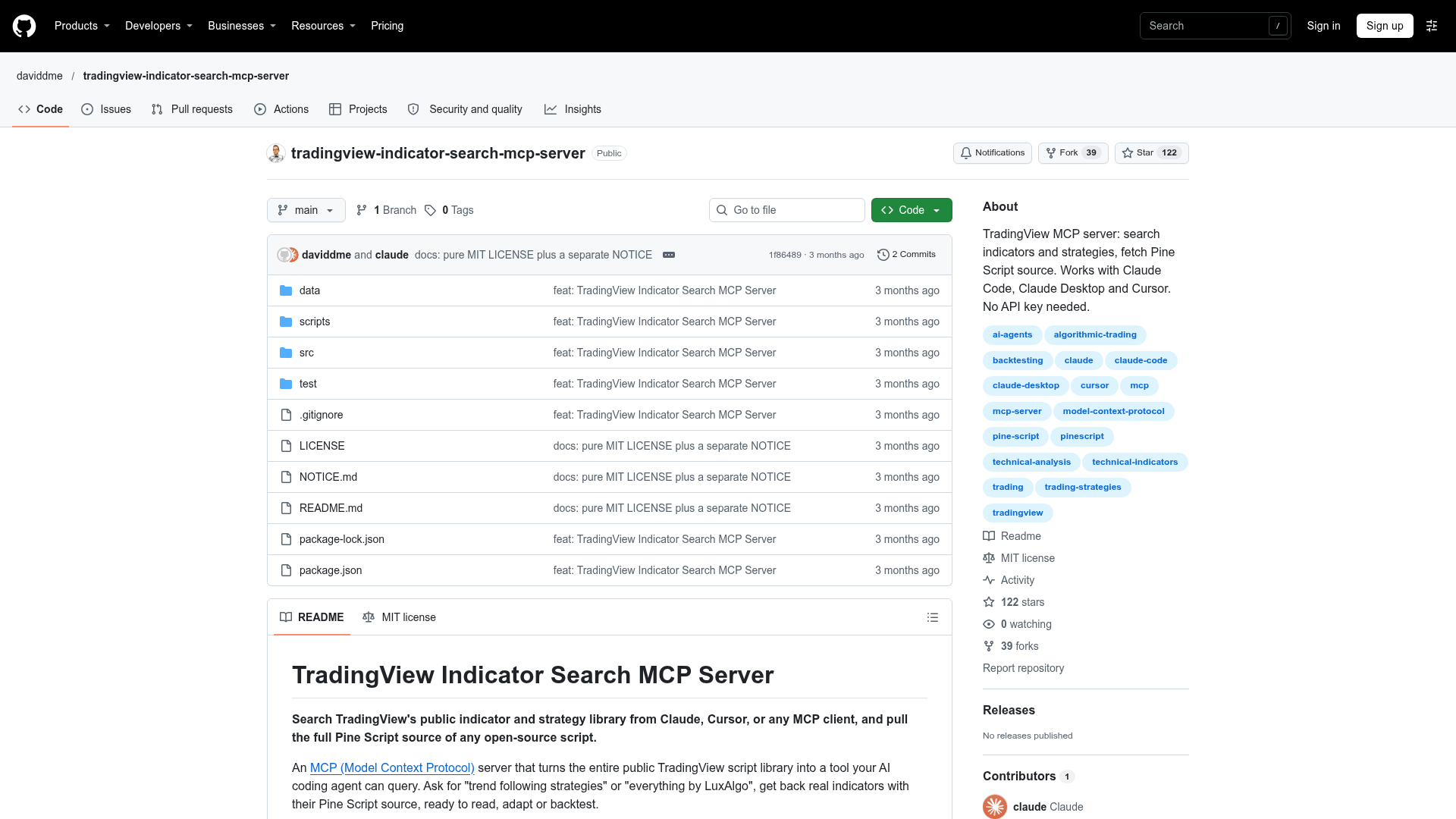Open the Insights tab

tap(573, 109)
